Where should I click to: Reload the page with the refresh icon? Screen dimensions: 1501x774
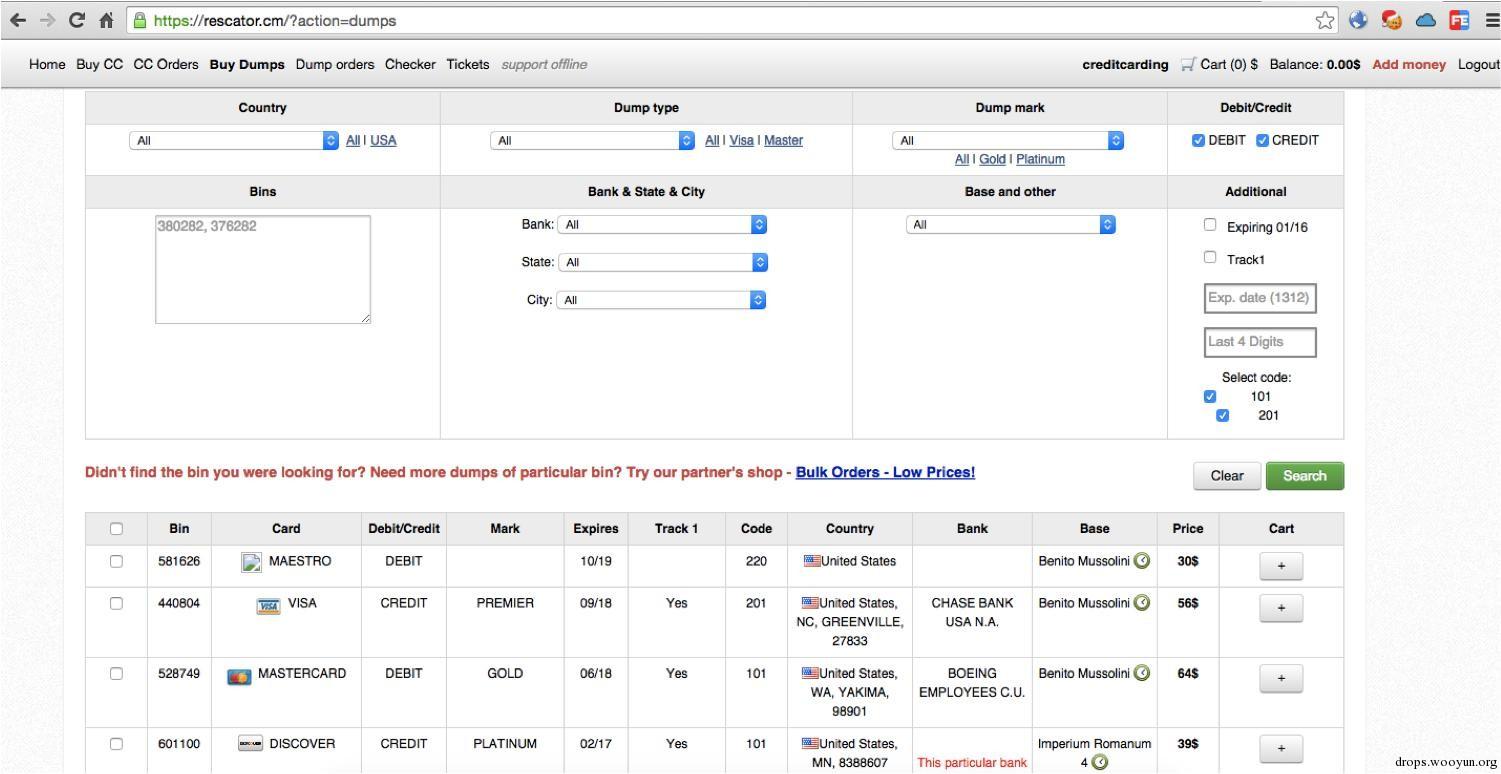[x=77, y=20]
